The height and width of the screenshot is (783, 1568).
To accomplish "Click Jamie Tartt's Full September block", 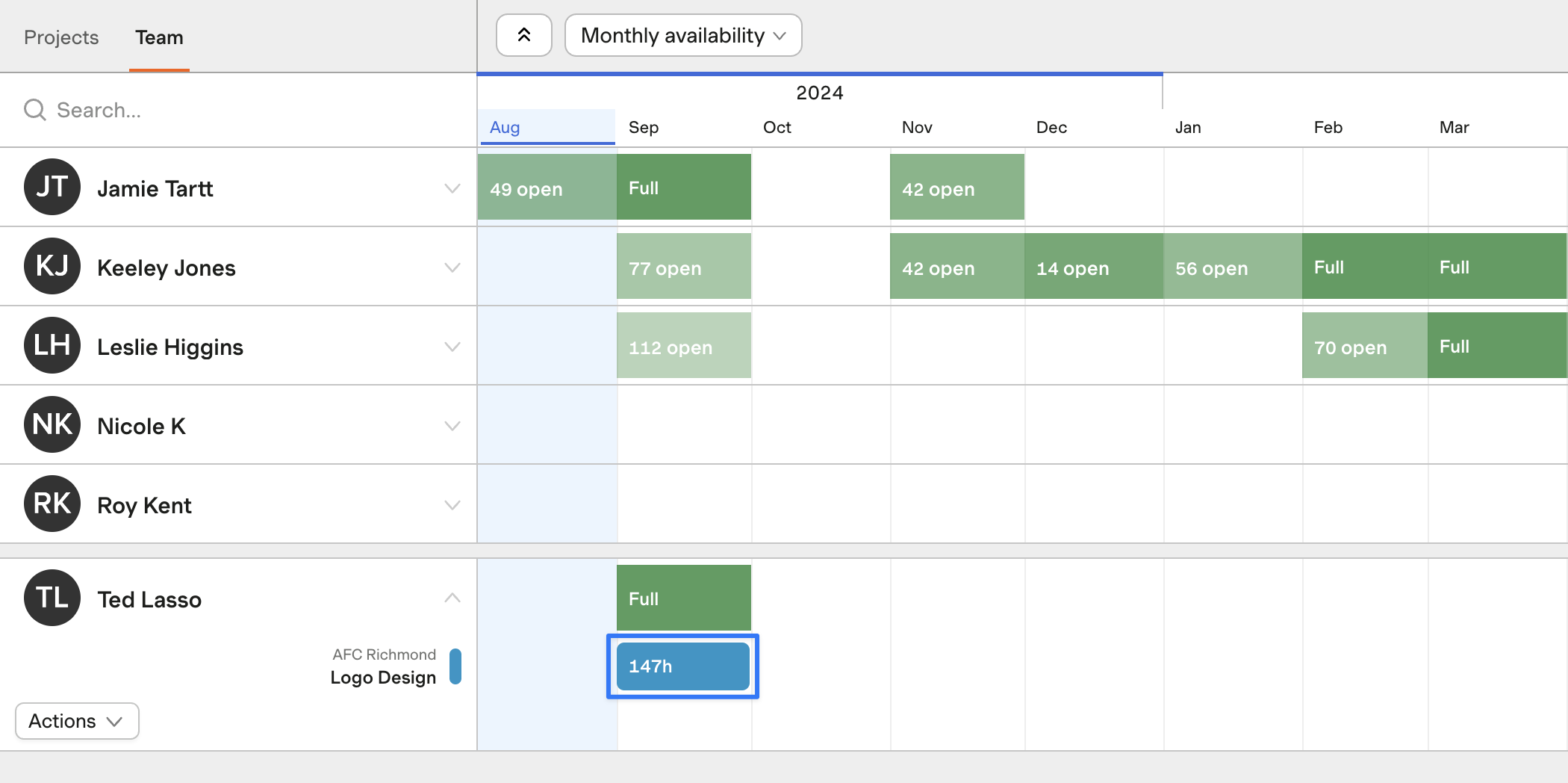I will [x=684, y=187].
